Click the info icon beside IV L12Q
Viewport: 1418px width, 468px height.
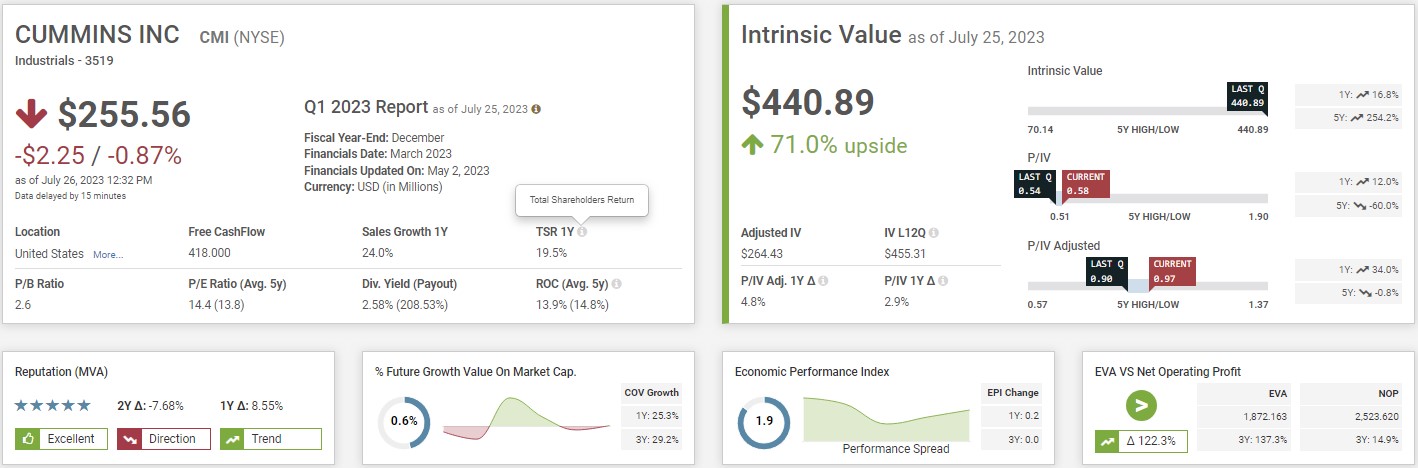click(934, 233)
